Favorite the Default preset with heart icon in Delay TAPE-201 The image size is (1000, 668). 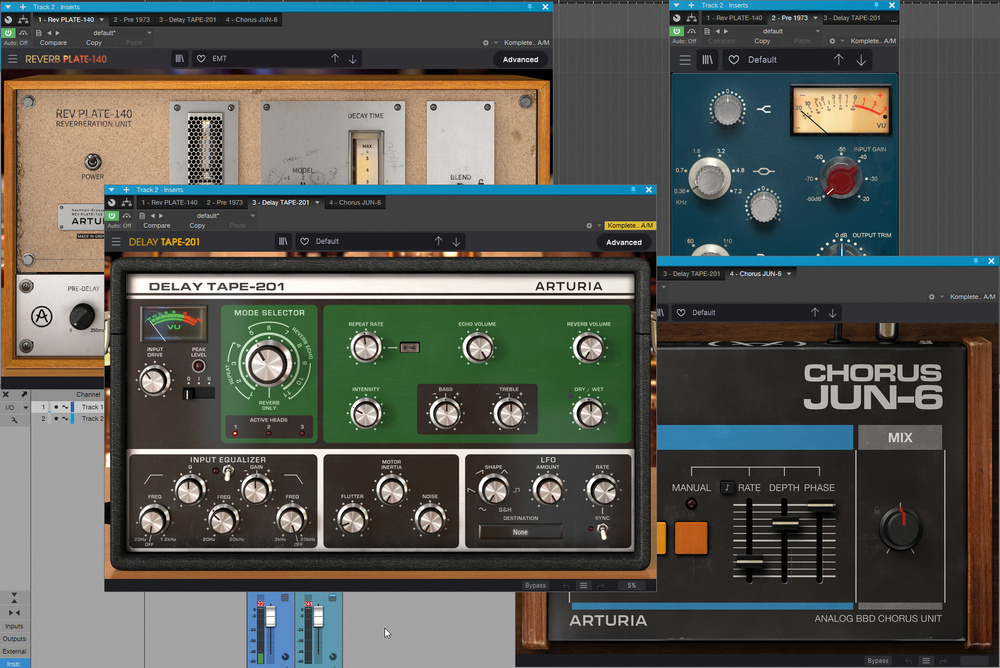[x=304, y=242]
